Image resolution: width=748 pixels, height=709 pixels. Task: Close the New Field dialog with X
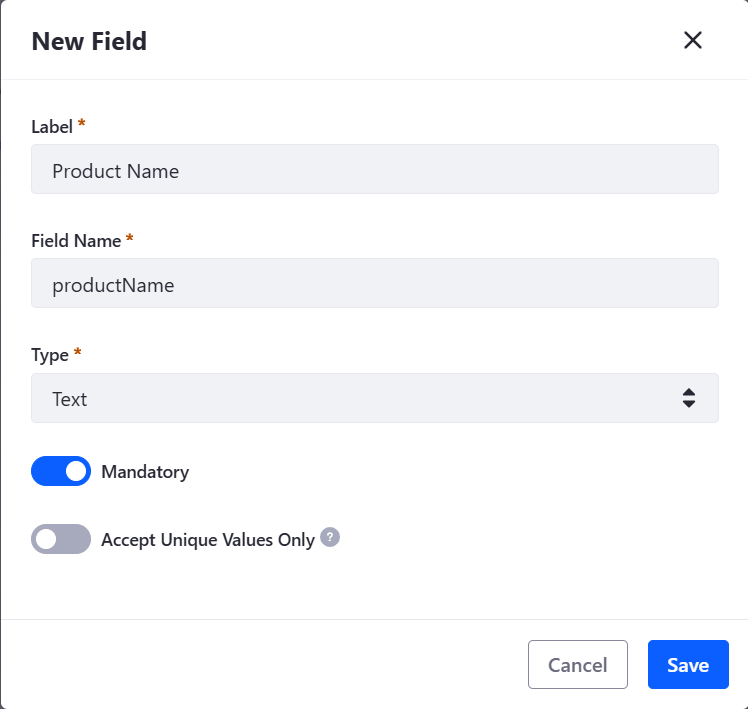[693, 40]
